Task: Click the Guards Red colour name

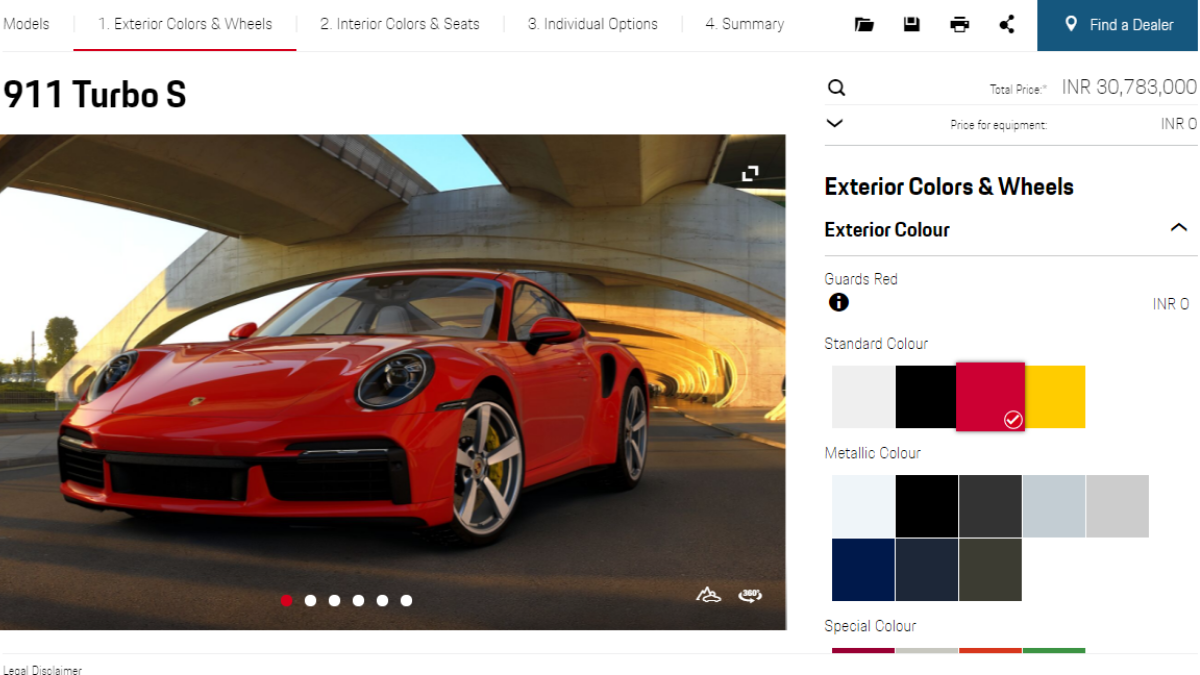Action: click(x=861, y=279)
